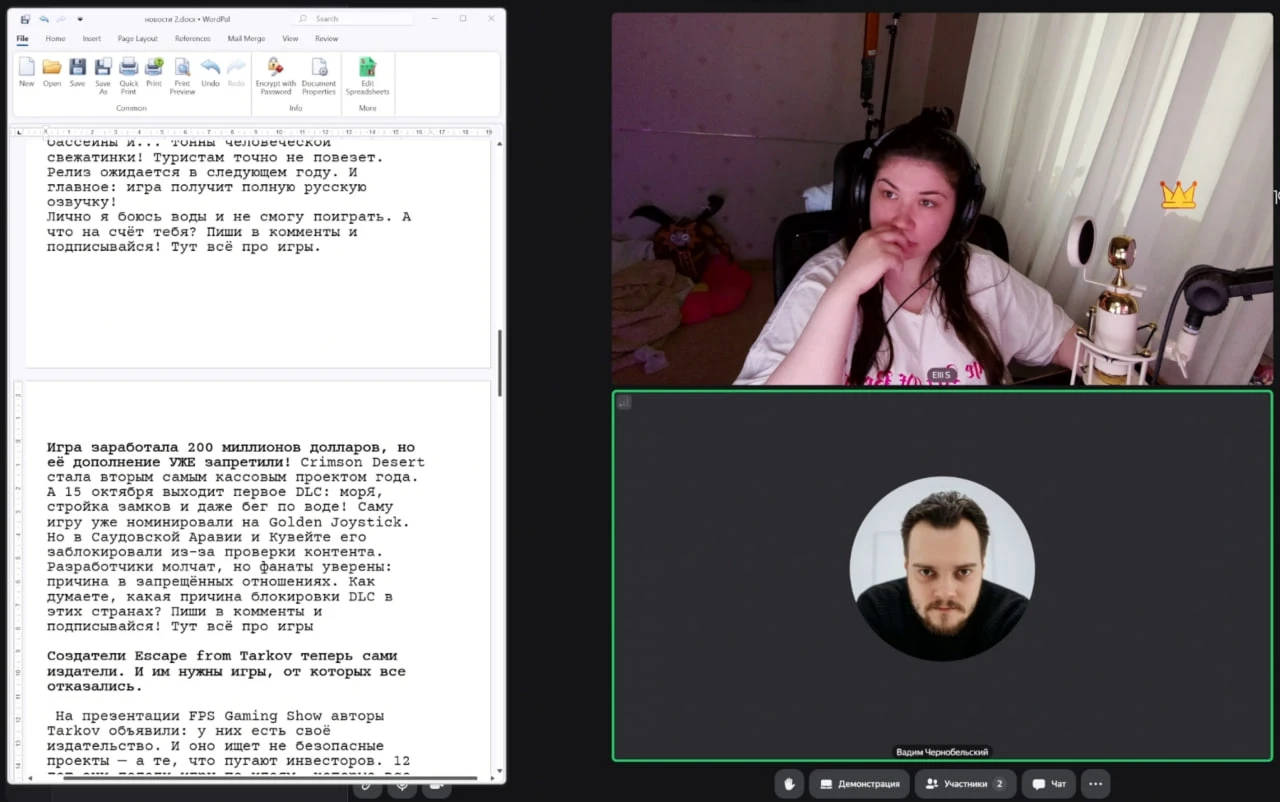
Task: Click the heading text "Создатели Escape from Tarkov"
Action: coord(167,656)
